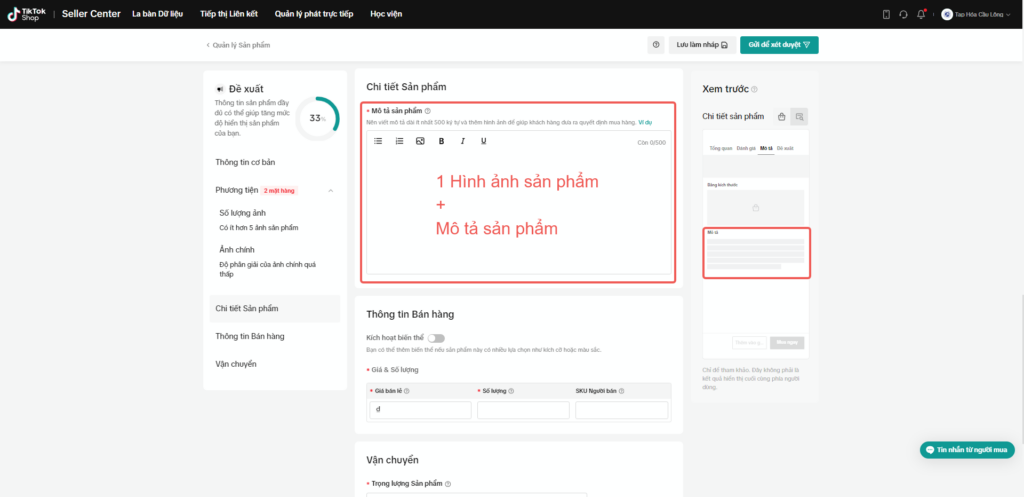Click Gửi để xét duyệt button
The height and width of the screenshot is (497, 1024).
[x=779, y=45]
